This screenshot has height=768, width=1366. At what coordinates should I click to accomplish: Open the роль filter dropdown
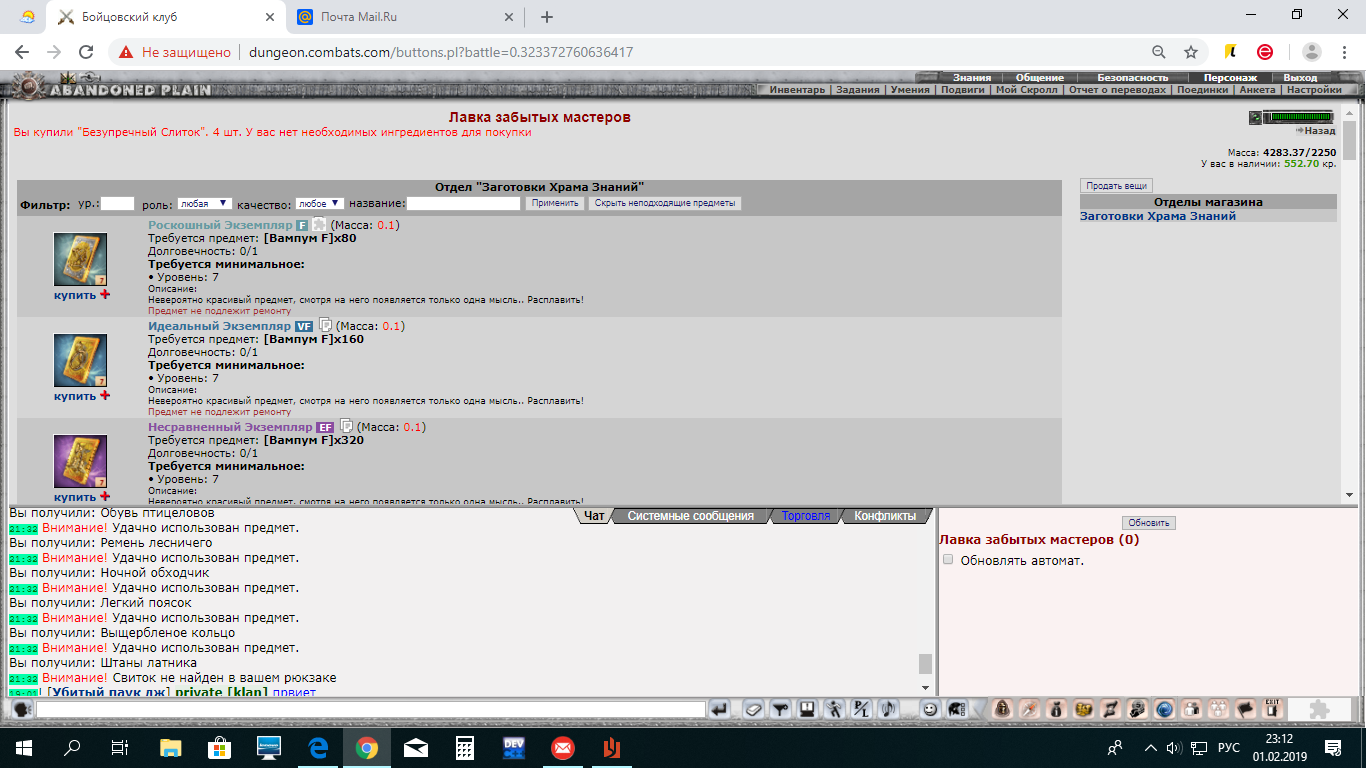204,203
